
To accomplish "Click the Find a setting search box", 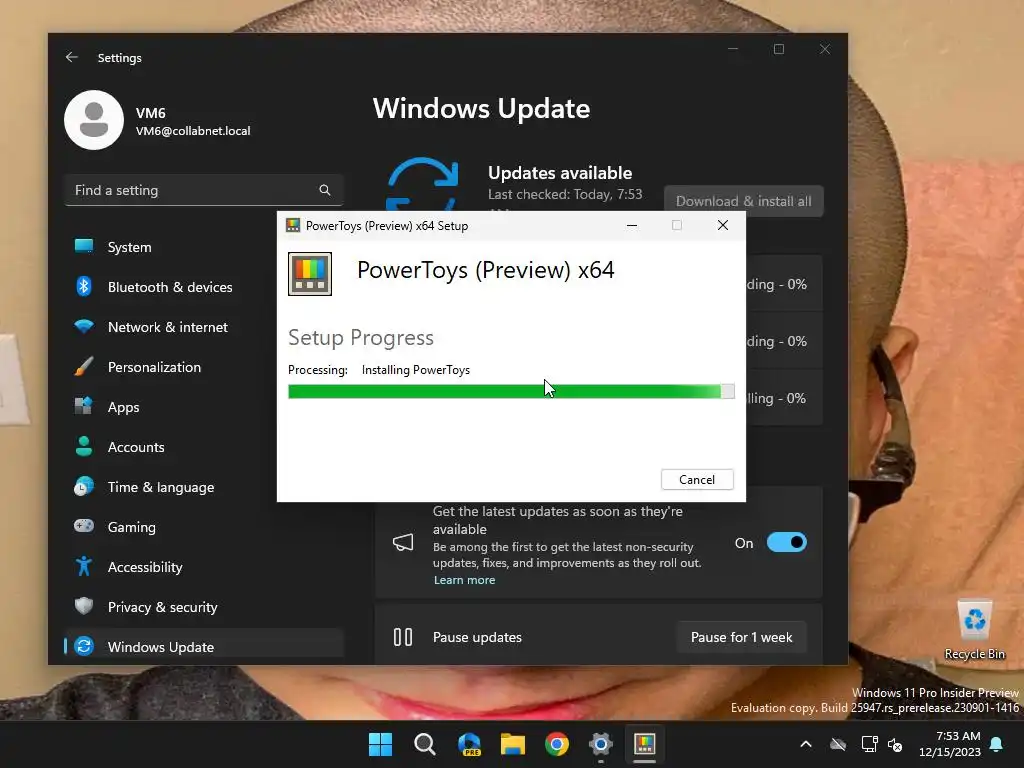I will tap(204, 190).
